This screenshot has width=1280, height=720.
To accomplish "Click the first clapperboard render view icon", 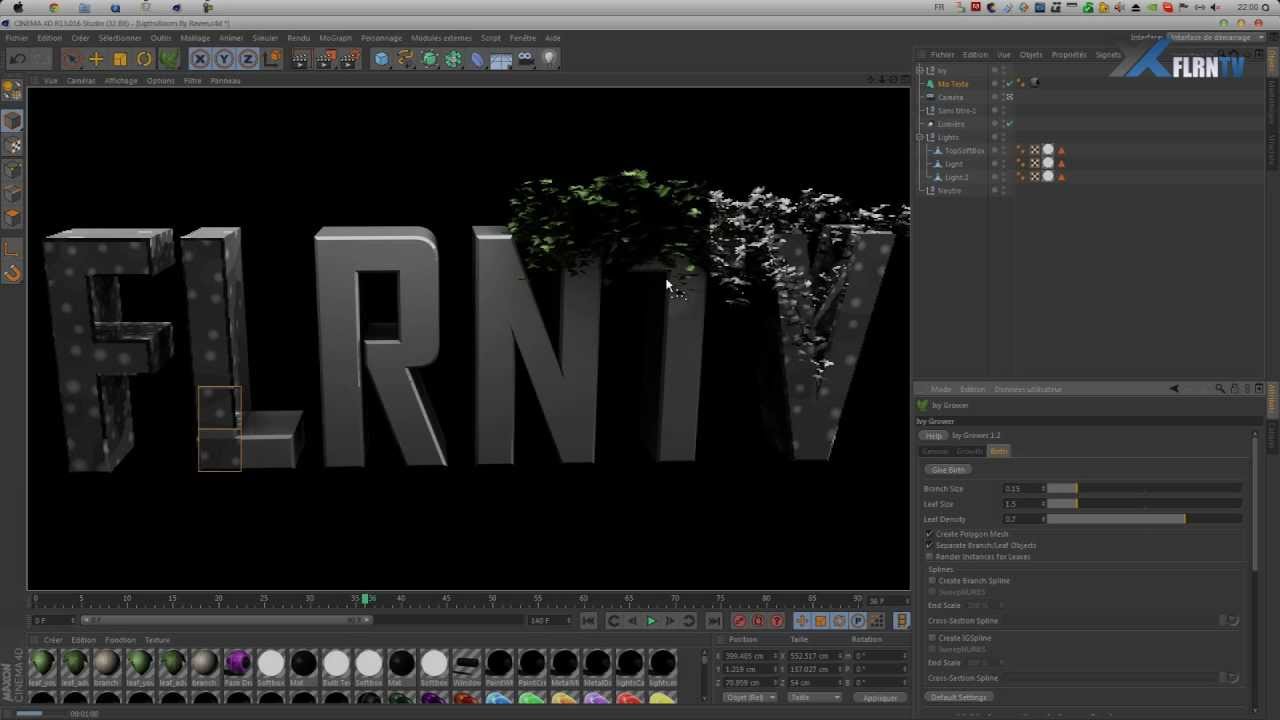I will pyautogui.click(x=300, y=59).
